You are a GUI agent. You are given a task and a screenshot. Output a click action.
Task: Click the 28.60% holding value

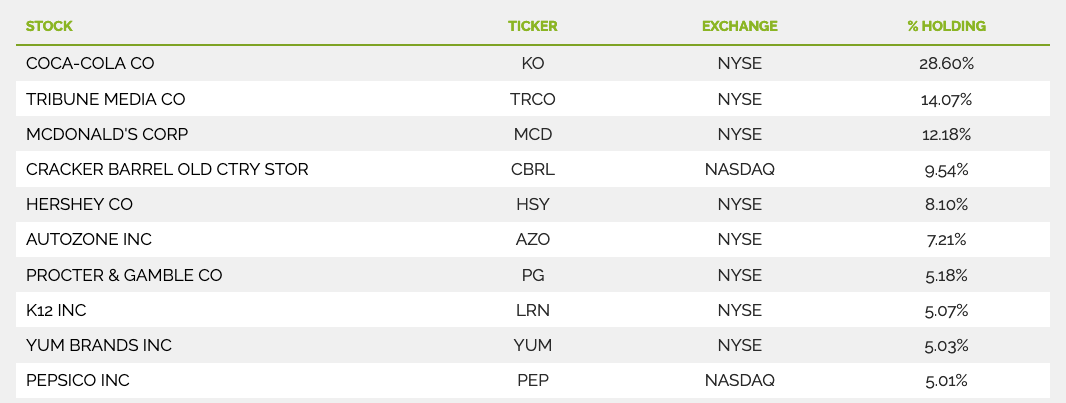[946, 64]
